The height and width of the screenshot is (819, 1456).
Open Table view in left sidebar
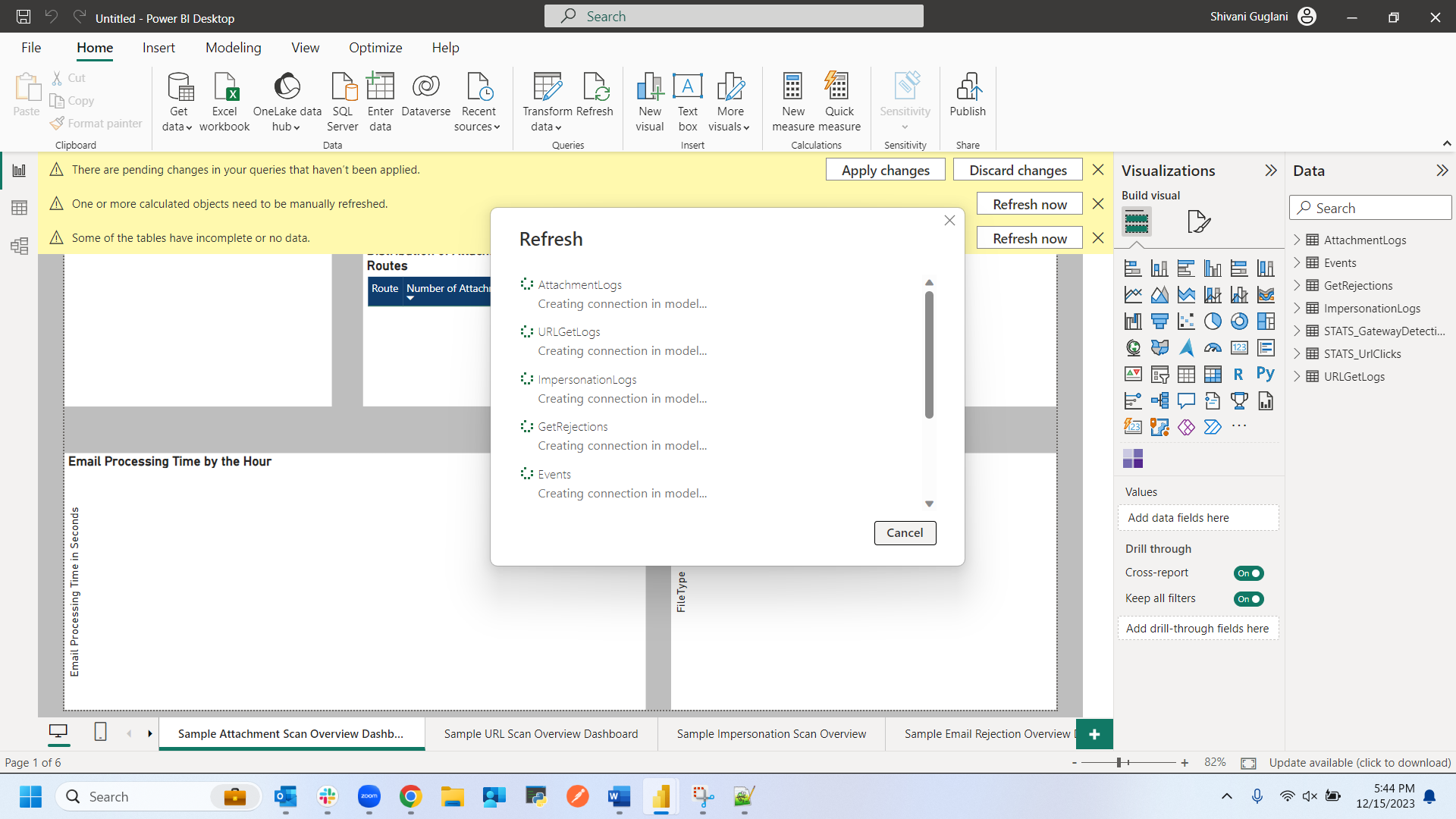tap(20, 208)
